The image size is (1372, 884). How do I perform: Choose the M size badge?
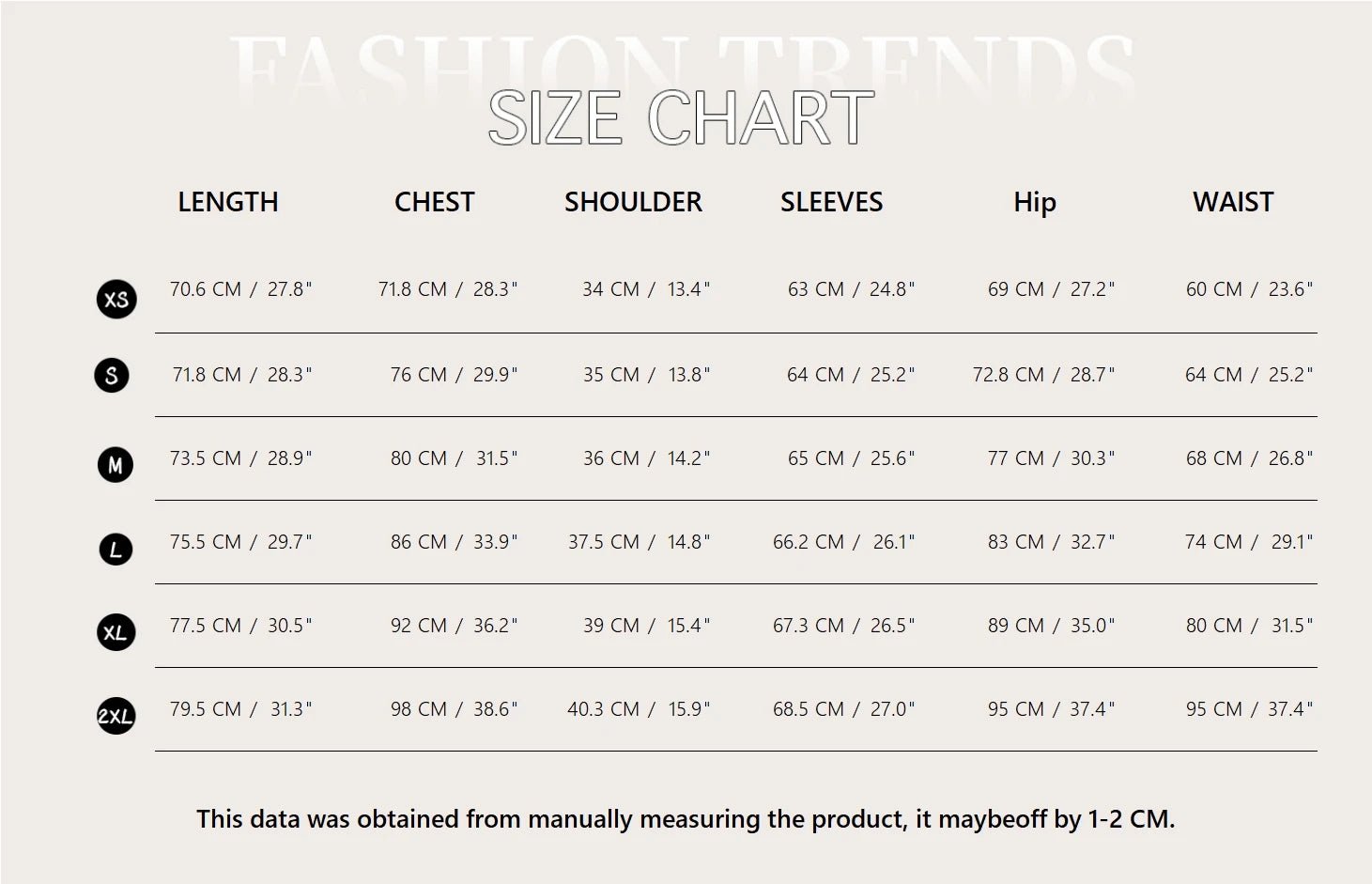click(x=116, y=464)
